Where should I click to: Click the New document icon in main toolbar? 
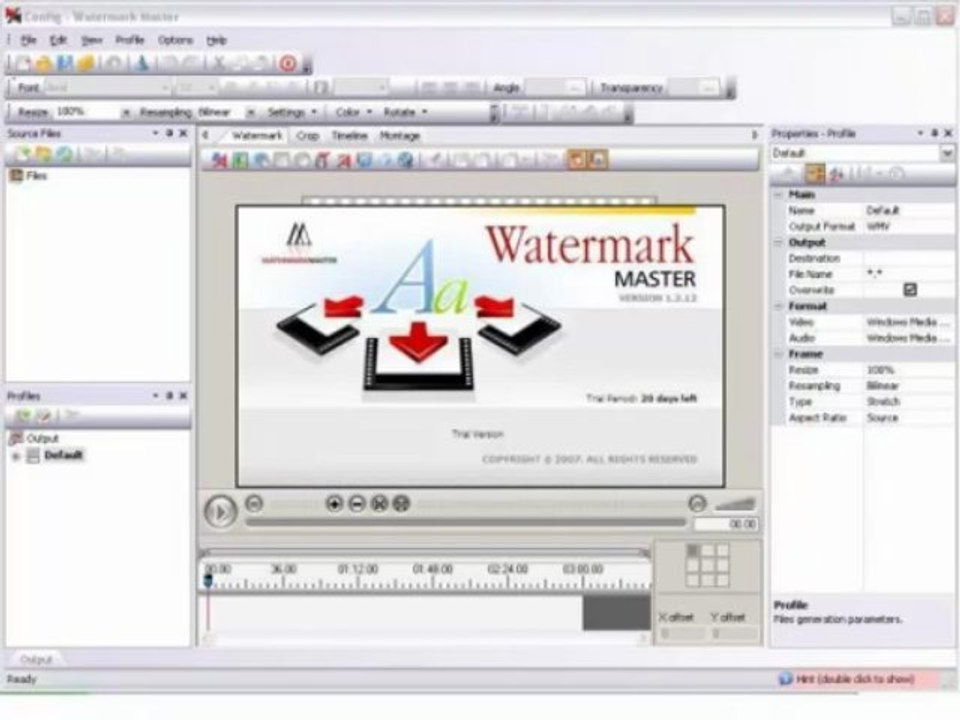22,64
